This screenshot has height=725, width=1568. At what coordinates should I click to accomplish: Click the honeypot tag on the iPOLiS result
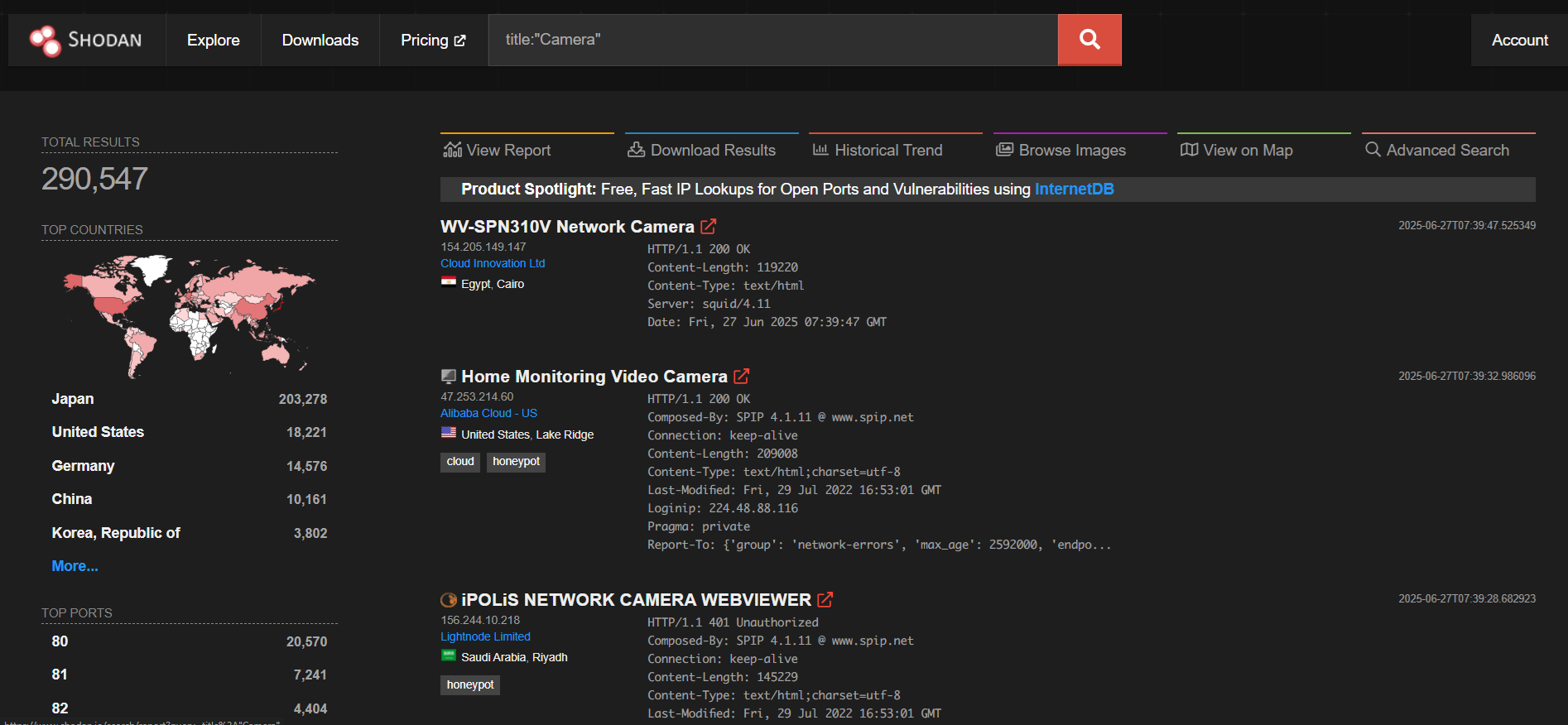[x=470, y=684]
